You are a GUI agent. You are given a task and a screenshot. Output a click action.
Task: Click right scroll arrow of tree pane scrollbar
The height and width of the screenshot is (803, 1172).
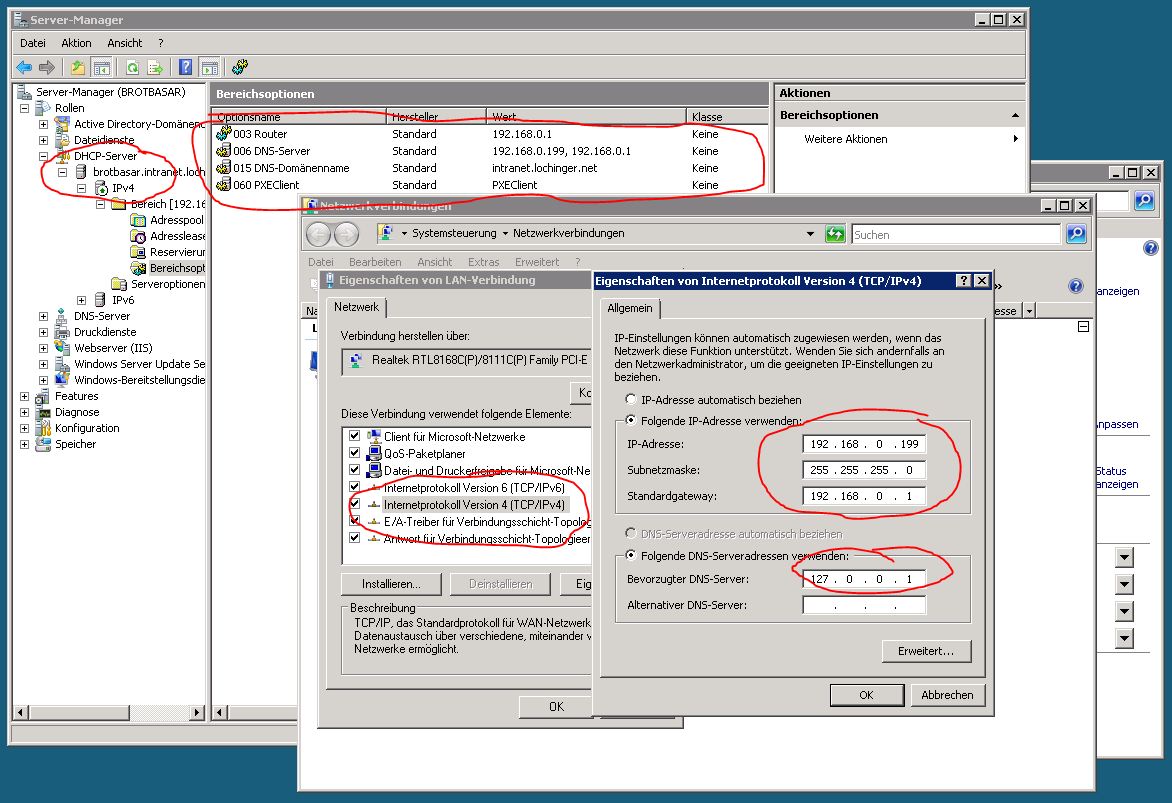(197, 713)
